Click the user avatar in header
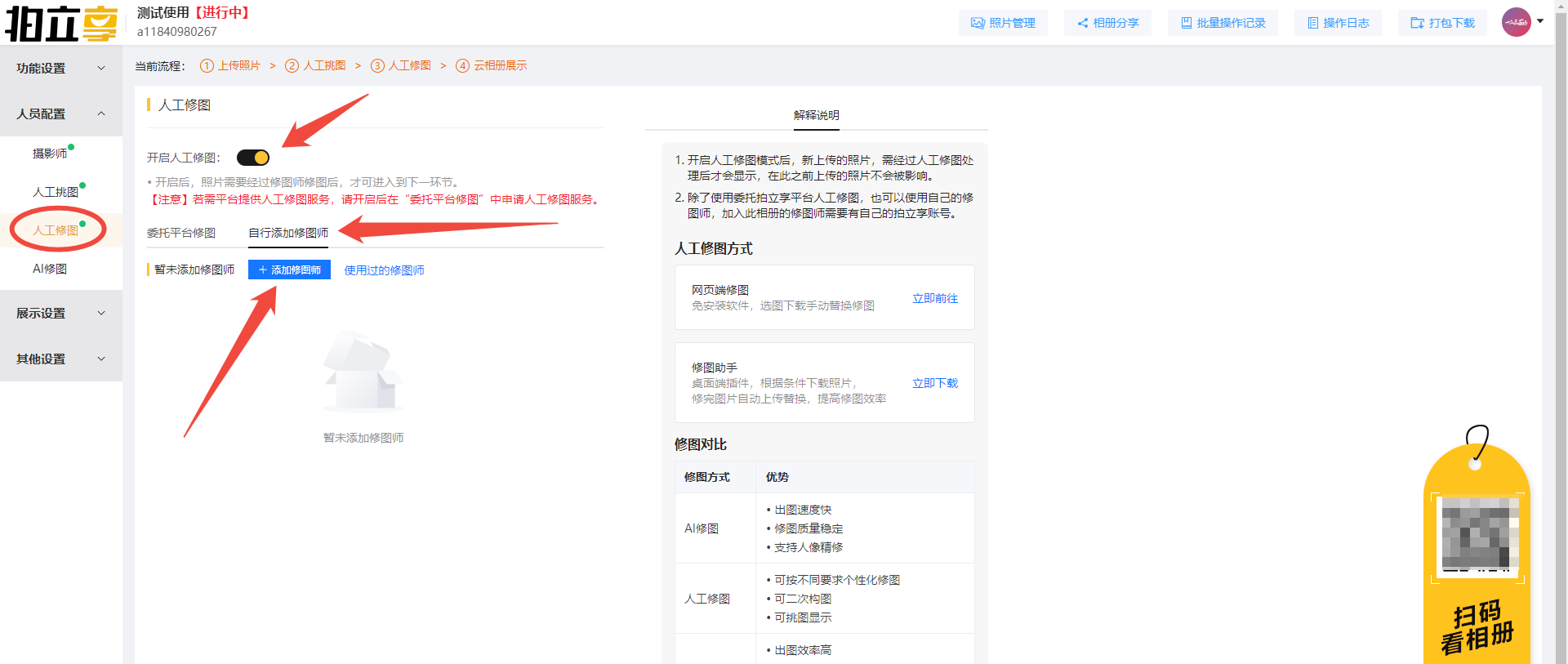This screenshot has height=664, width=1568. point(1516,22)
